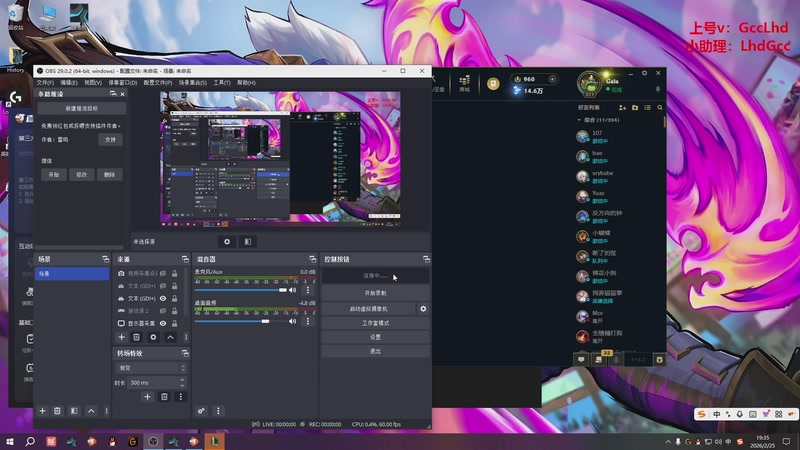Click the new streaming target button in the multi-stream panel
Screen dimensions: 800x450
tap(82, 108)
